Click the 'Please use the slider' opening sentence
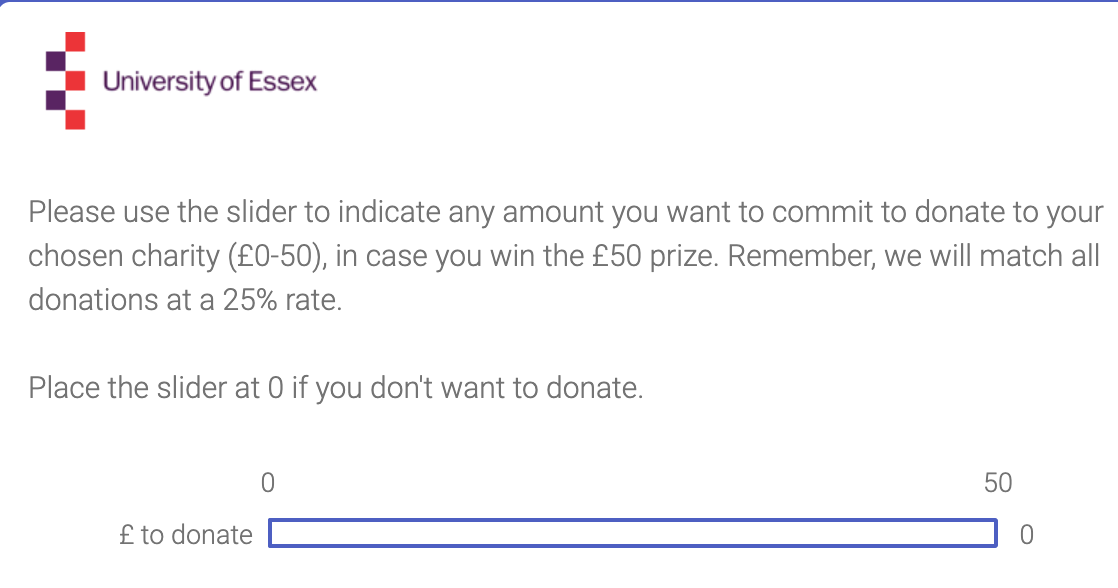The image size is (1118, 588). 565,256
